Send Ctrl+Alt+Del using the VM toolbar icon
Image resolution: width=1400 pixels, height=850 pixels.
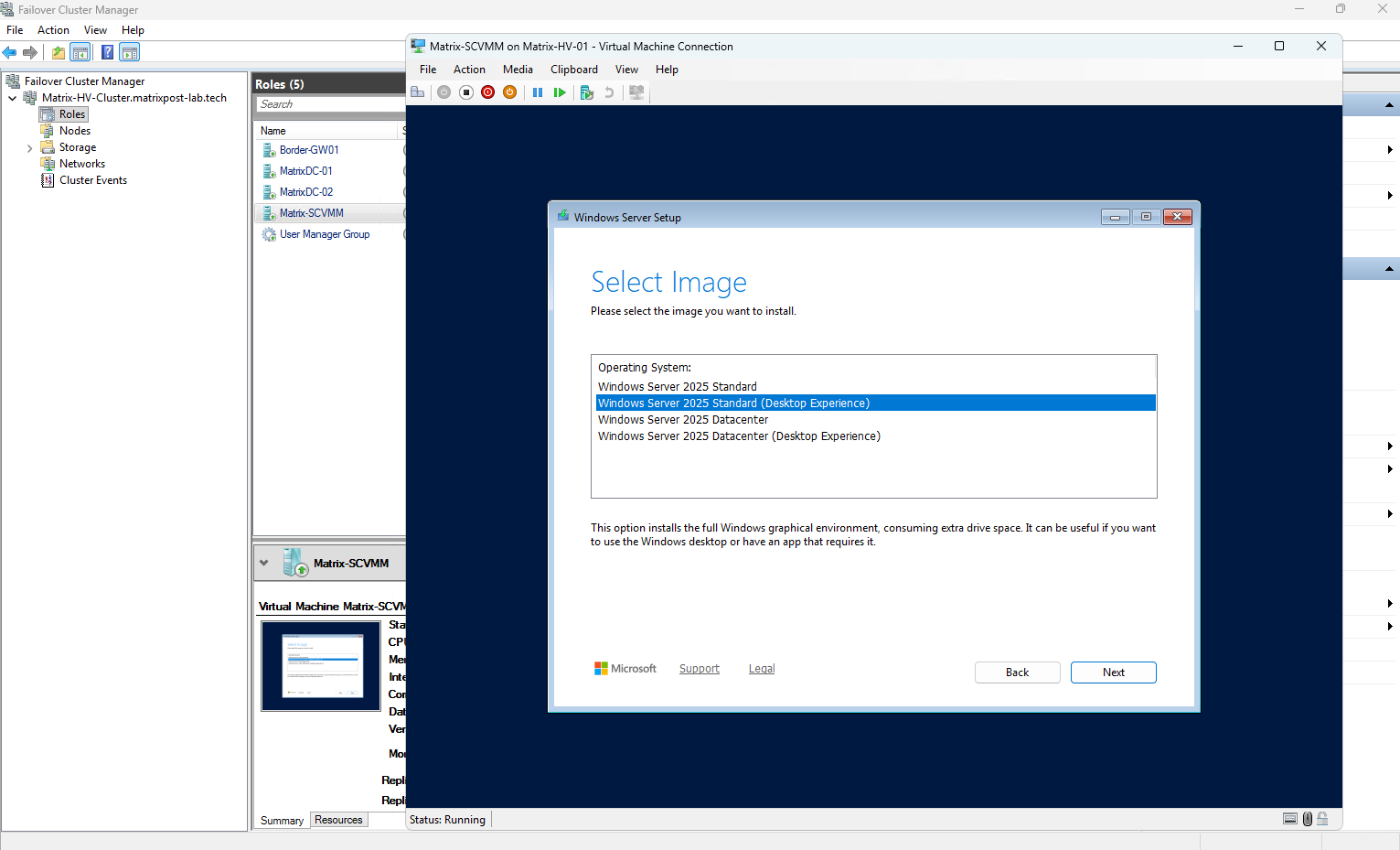point(418,92)
